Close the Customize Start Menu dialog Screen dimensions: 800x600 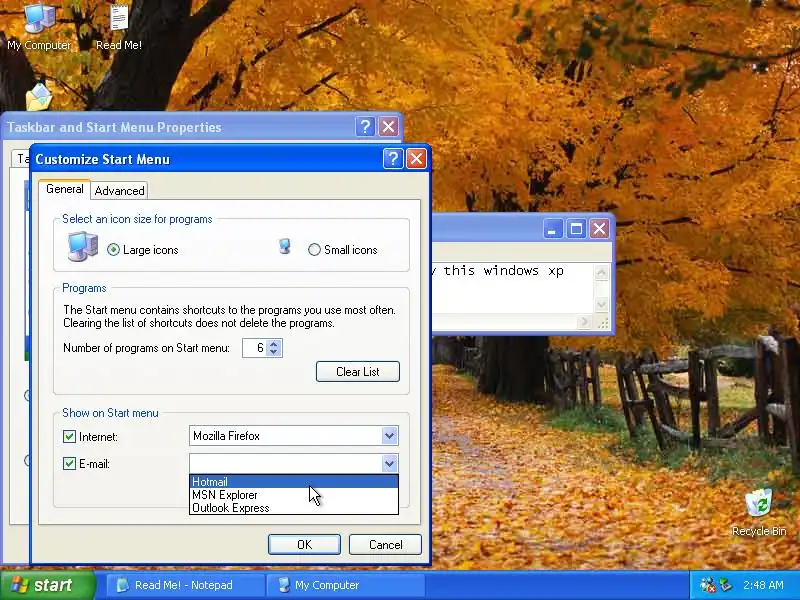(416, 159)
